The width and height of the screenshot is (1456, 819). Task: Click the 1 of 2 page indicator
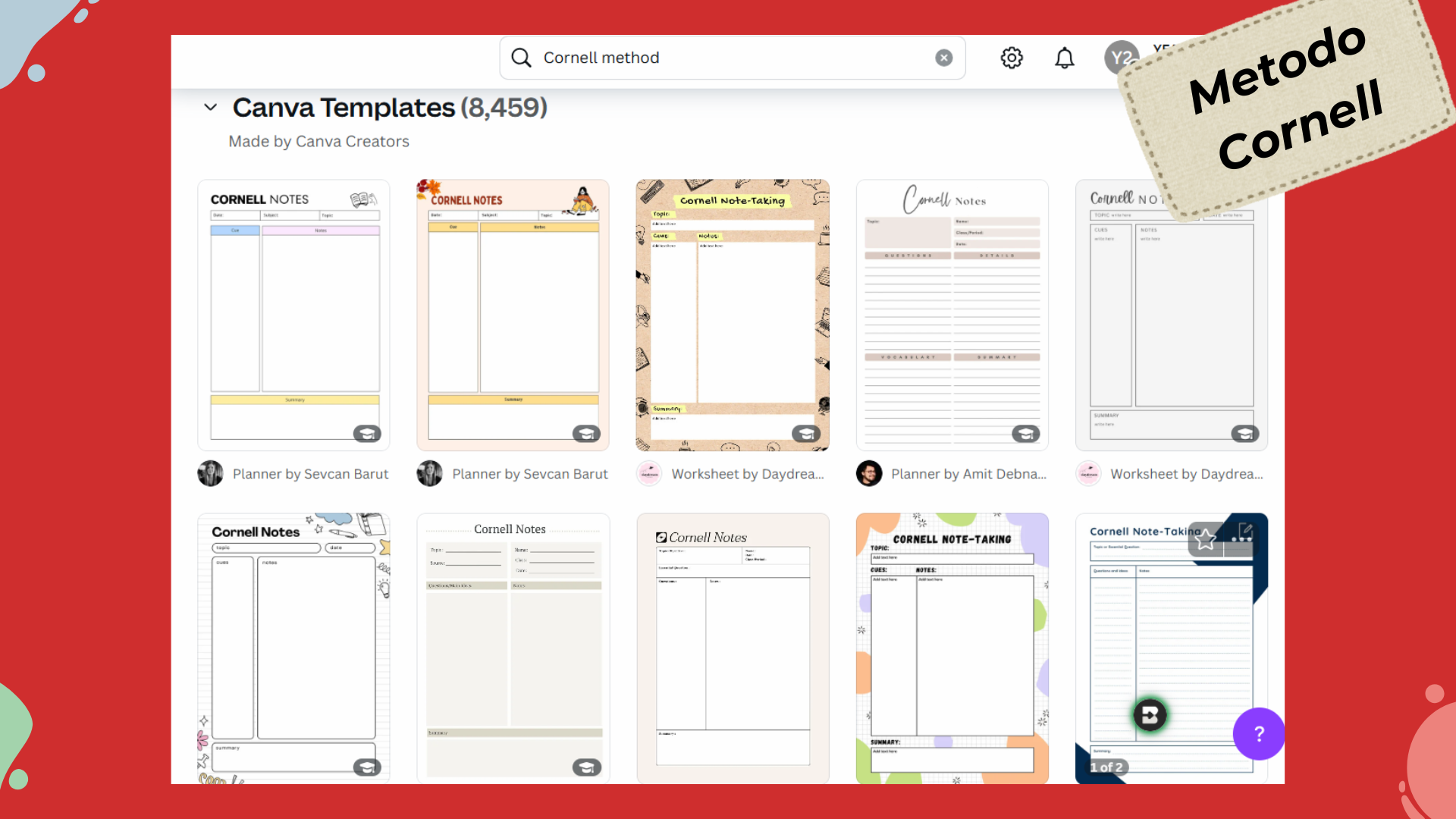1106,767
